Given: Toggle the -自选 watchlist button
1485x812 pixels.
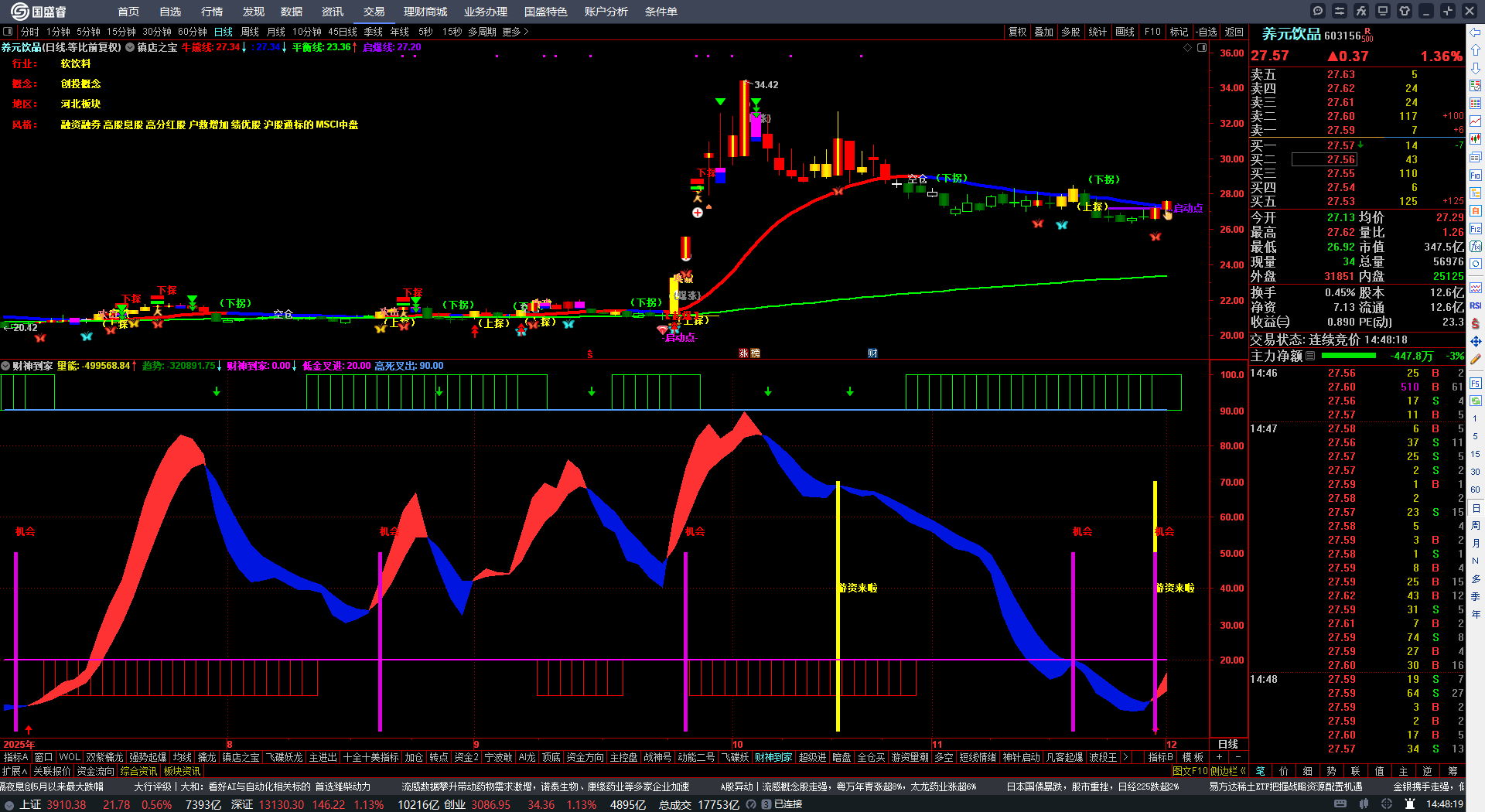Looking at the screenshot, I should (1207, 32).
